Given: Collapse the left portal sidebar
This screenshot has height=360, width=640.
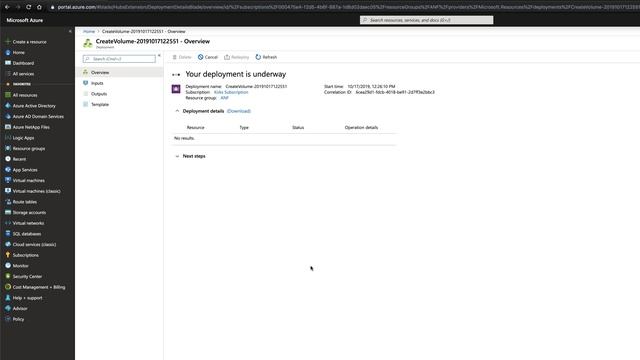Looking at the screenshot, I should point(70,31).
